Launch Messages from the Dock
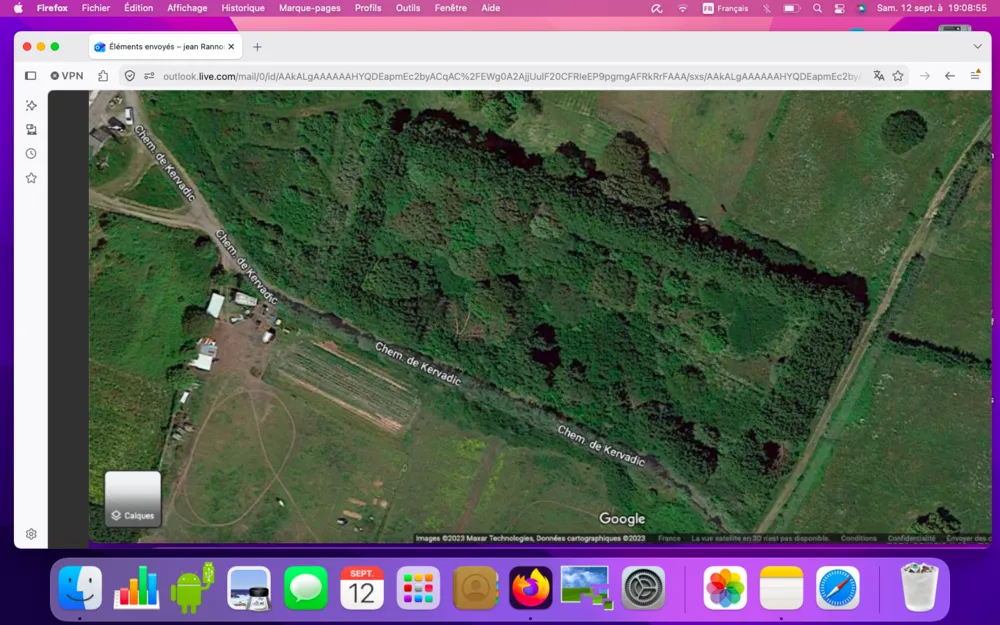 [x=305, y=587]
